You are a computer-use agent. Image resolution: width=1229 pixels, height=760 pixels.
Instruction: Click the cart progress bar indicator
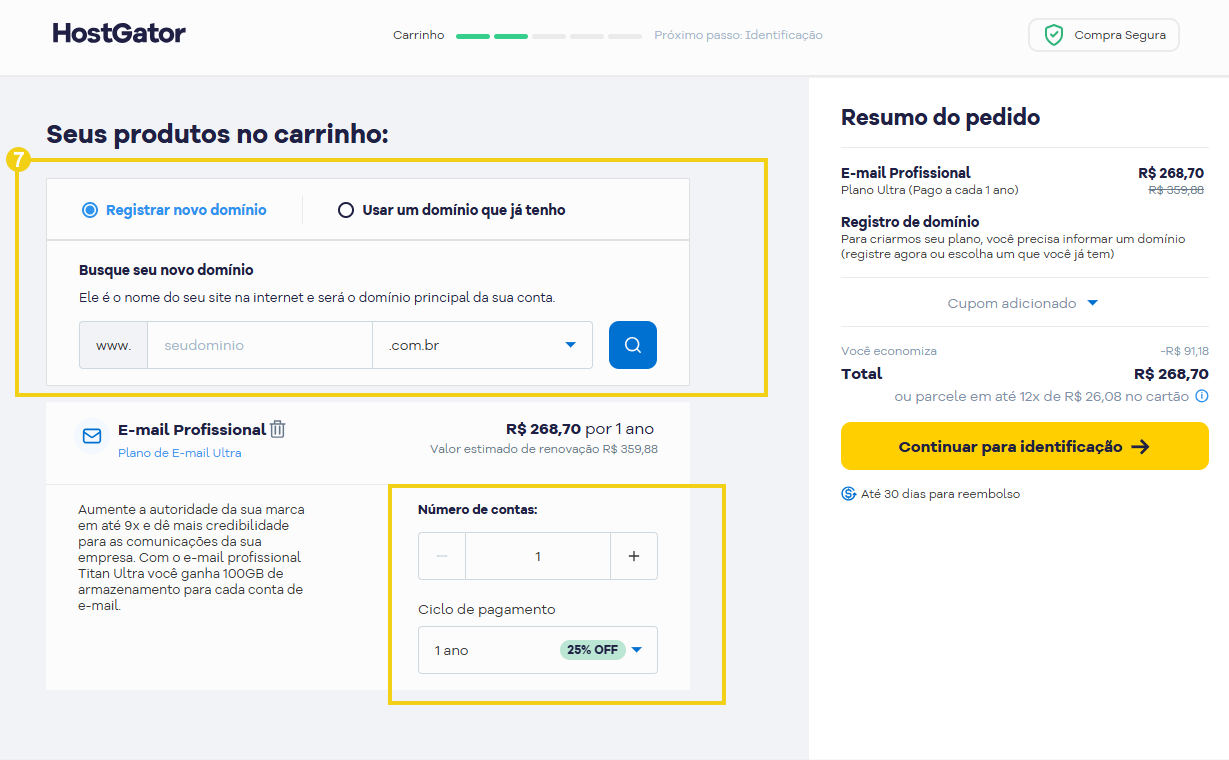click(x=549, y=36)
